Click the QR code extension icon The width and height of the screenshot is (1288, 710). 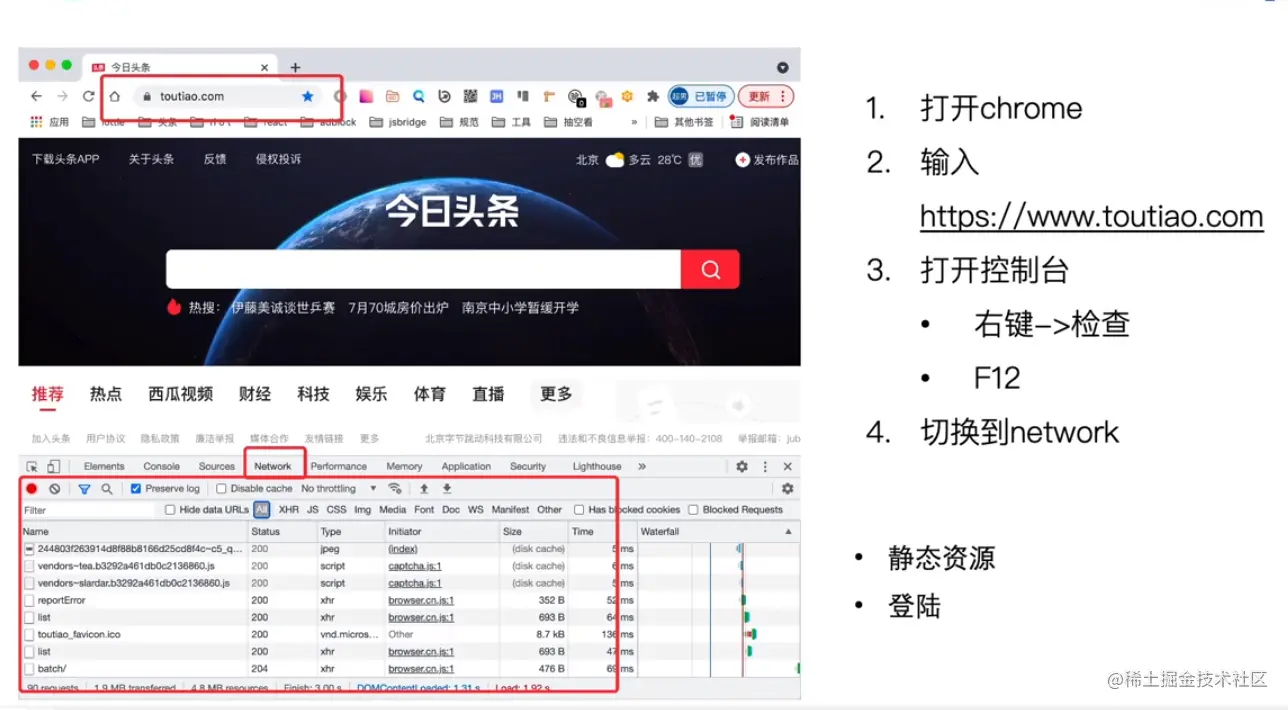click(470, 96)
